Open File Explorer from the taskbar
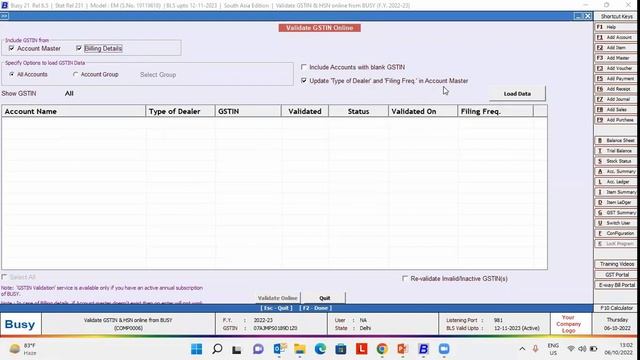The image size is (640, 360). 300,349
